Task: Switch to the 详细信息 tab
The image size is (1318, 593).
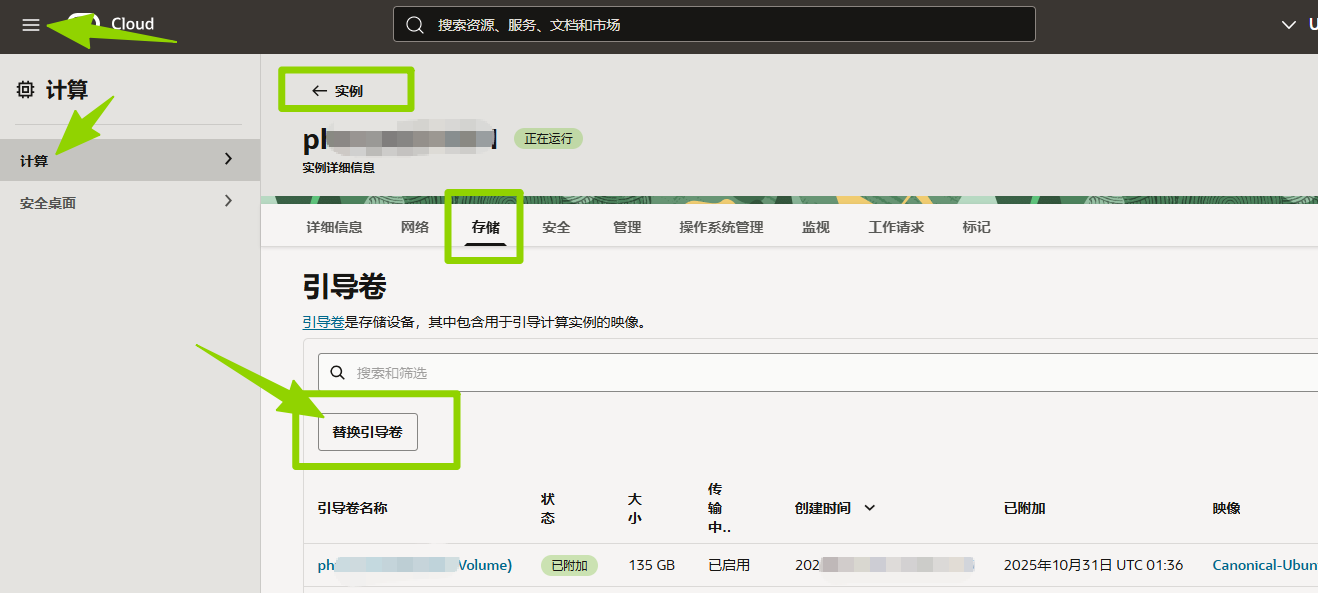Action: click(x=334, y=227)
